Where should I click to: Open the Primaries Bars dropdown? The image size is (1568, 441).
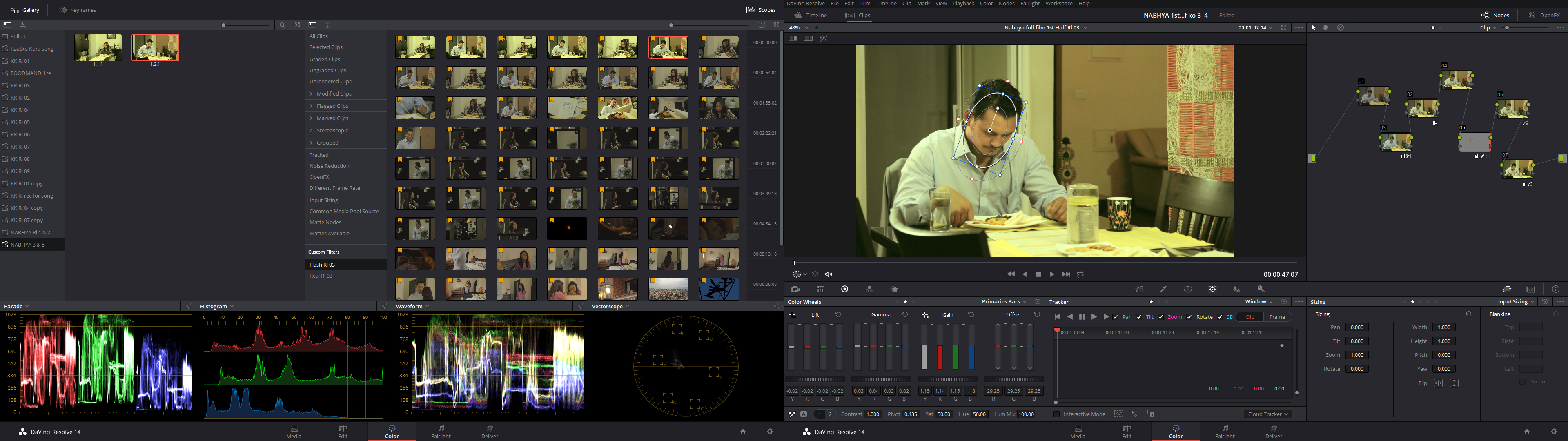(x=1004, y=301)
